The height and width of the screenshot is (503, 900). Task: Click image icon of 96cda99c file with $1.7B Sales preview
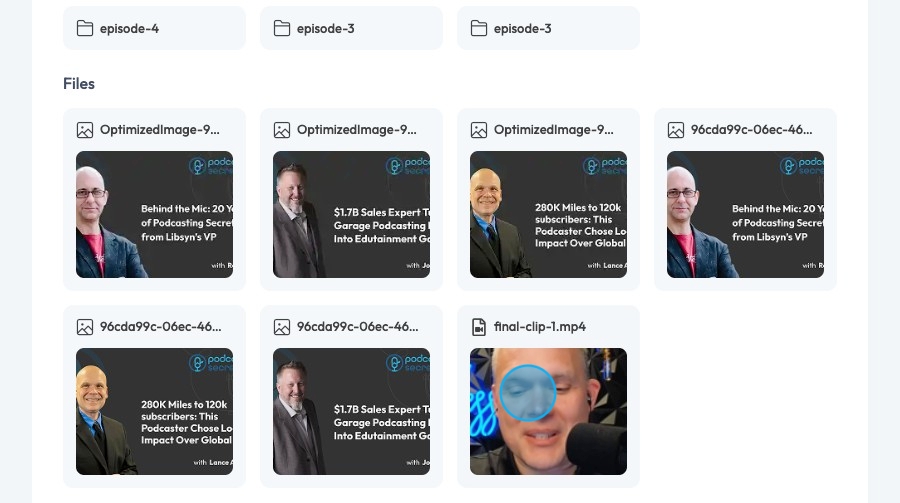[x=282, y=327]
